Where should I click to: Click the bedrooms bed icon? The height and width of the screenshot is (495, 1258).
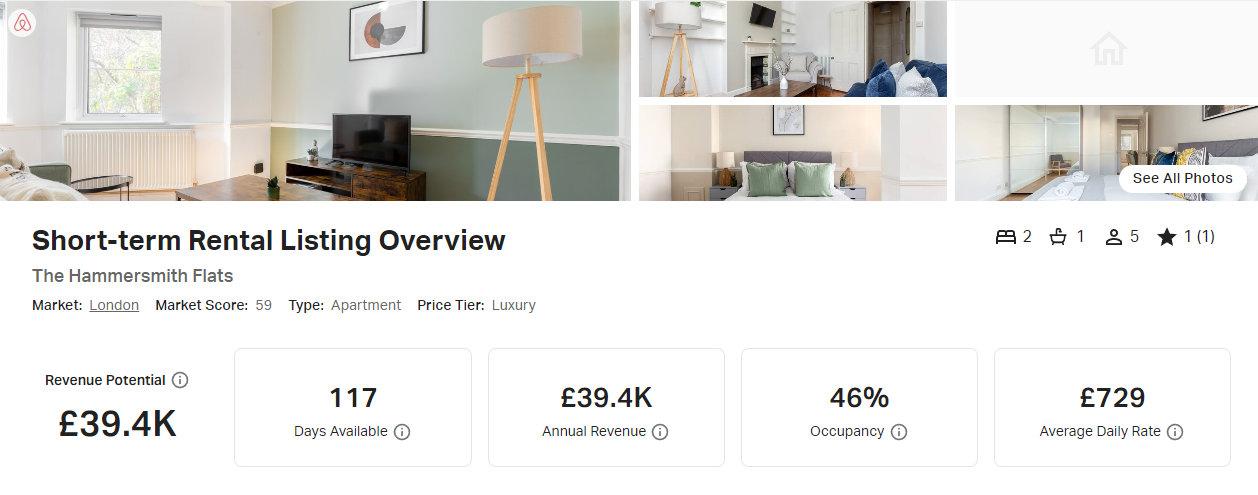tap(1006, 237)
